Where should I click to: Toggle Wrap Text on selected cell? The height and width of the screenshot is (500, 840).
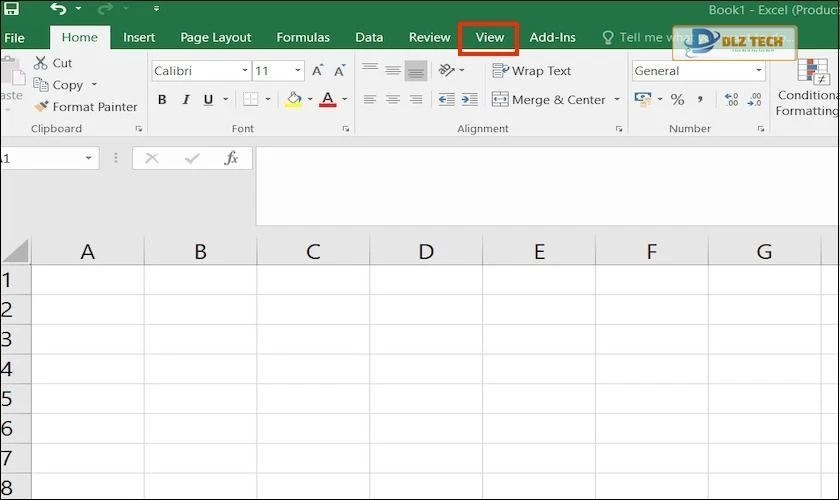pyautogui.click(x=531, y=71)
